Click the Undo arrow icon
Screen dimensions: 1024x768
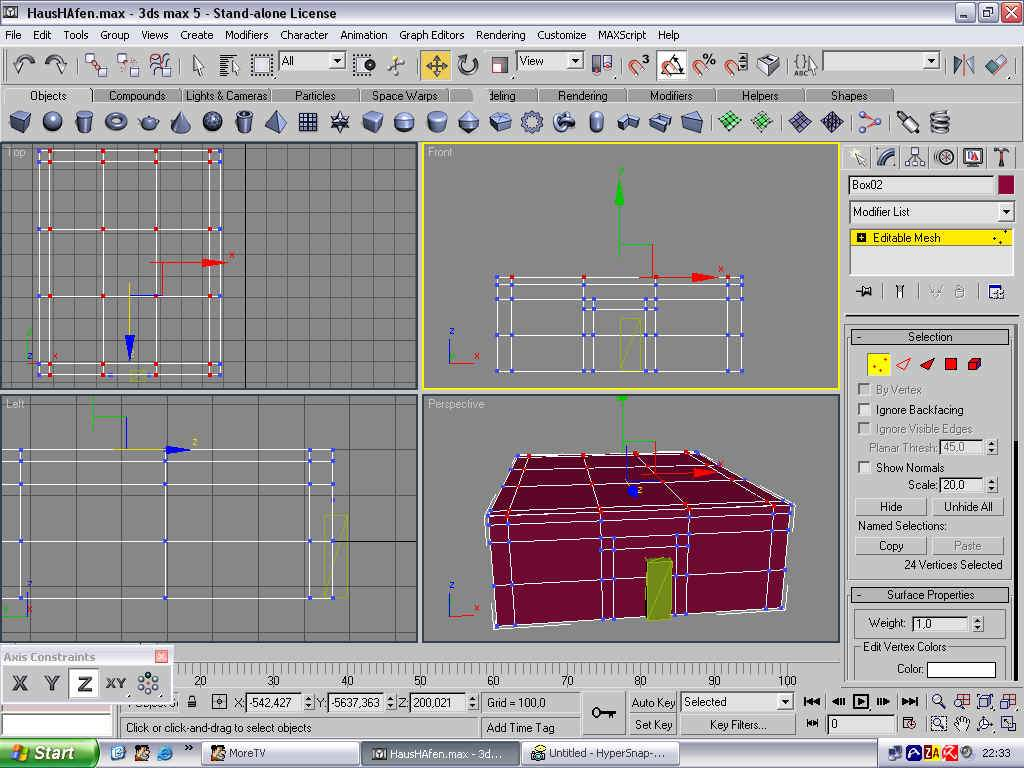[24, 64]
